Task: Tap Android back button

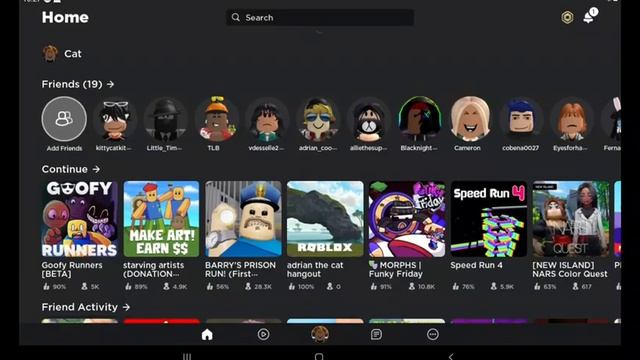Action: (x=451, y=356)
